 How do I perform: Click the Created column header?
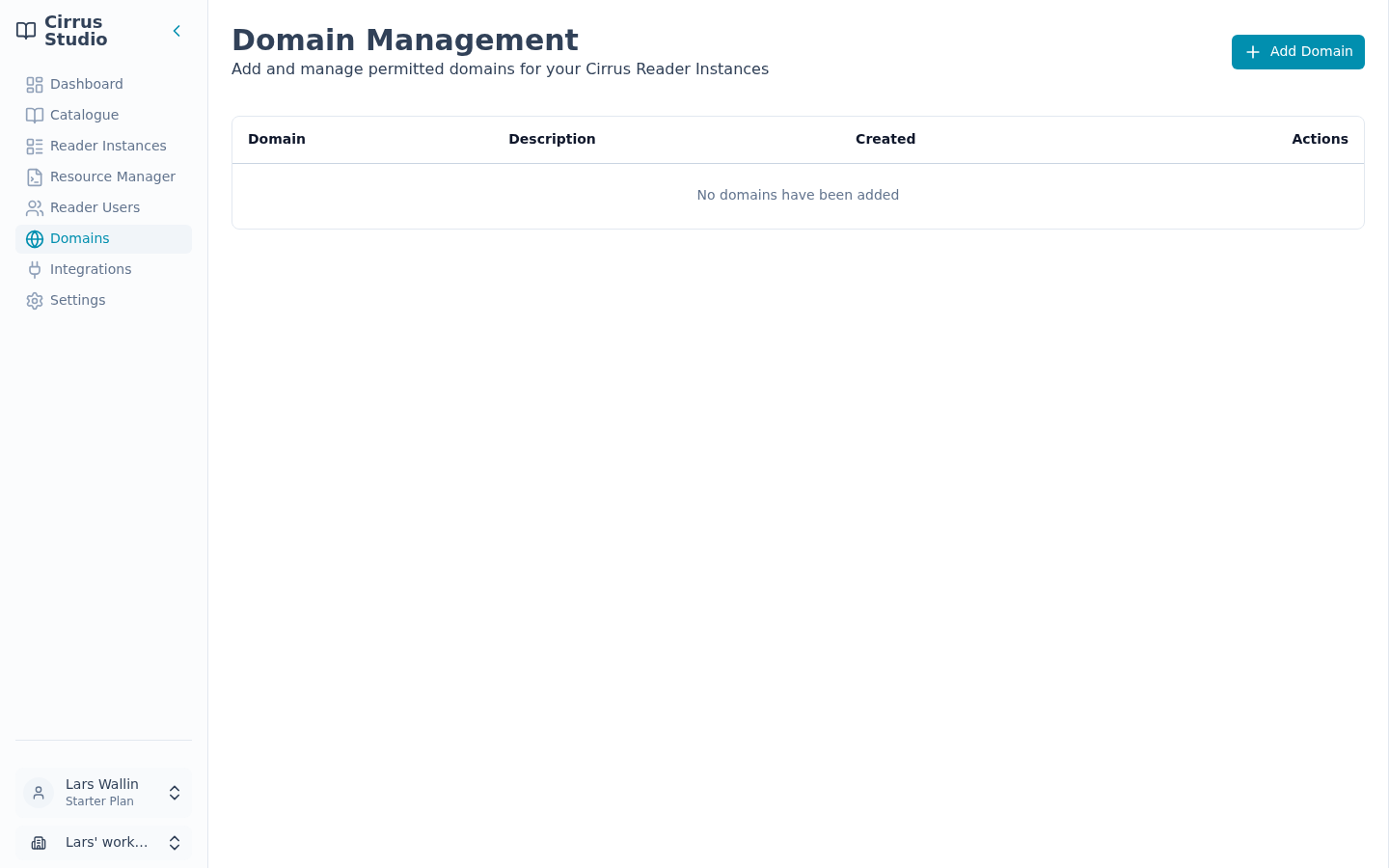click(x=885, y=139)
